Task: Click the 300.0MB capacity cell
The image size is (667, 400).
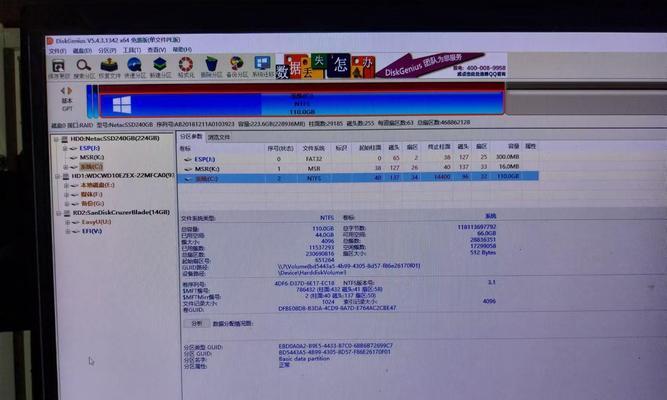Action: coord(507,157)
